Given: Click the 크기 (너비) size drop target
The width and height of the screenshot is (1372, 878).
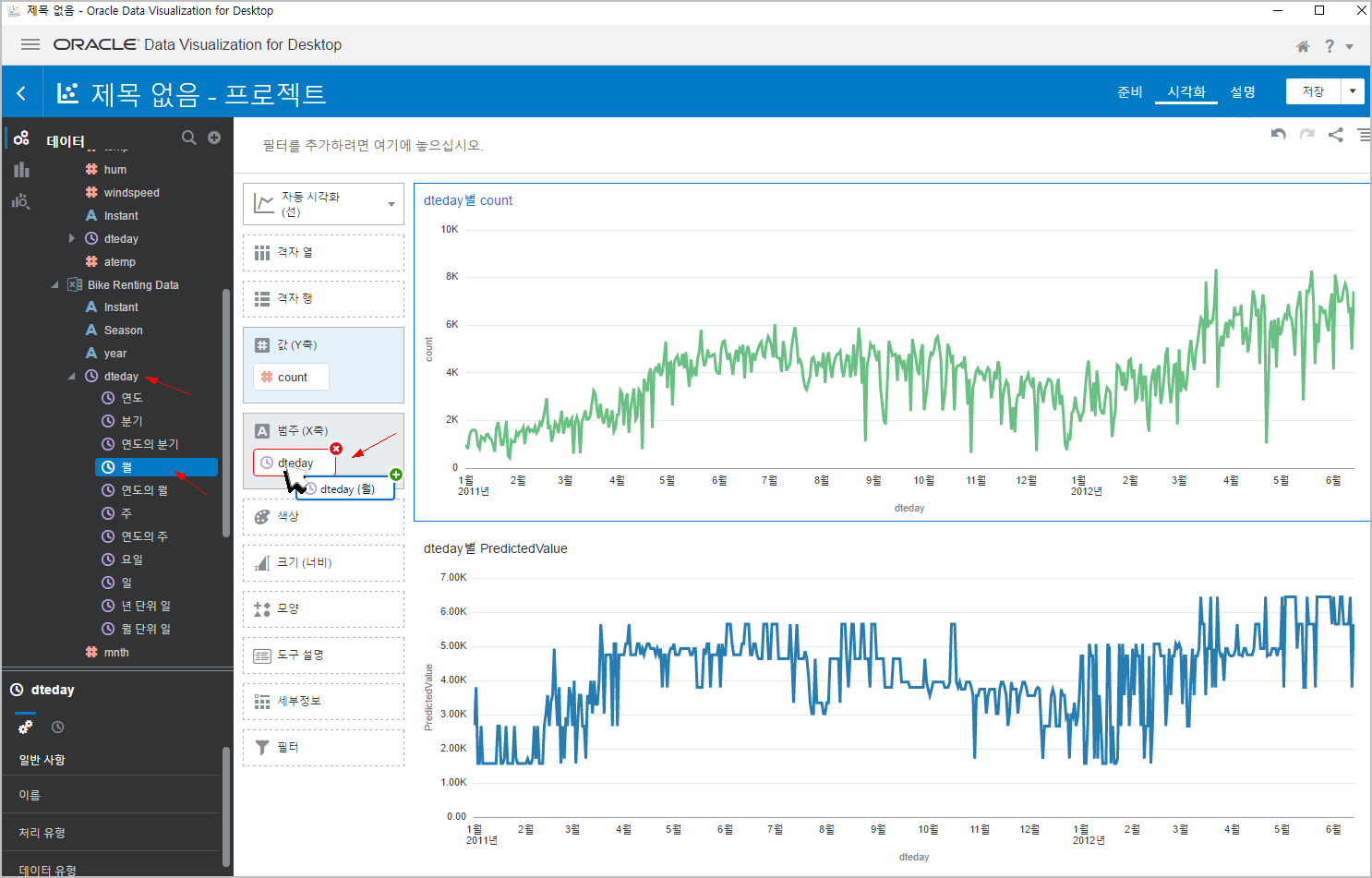Looking at the screenshot, I should pos(323,563).
